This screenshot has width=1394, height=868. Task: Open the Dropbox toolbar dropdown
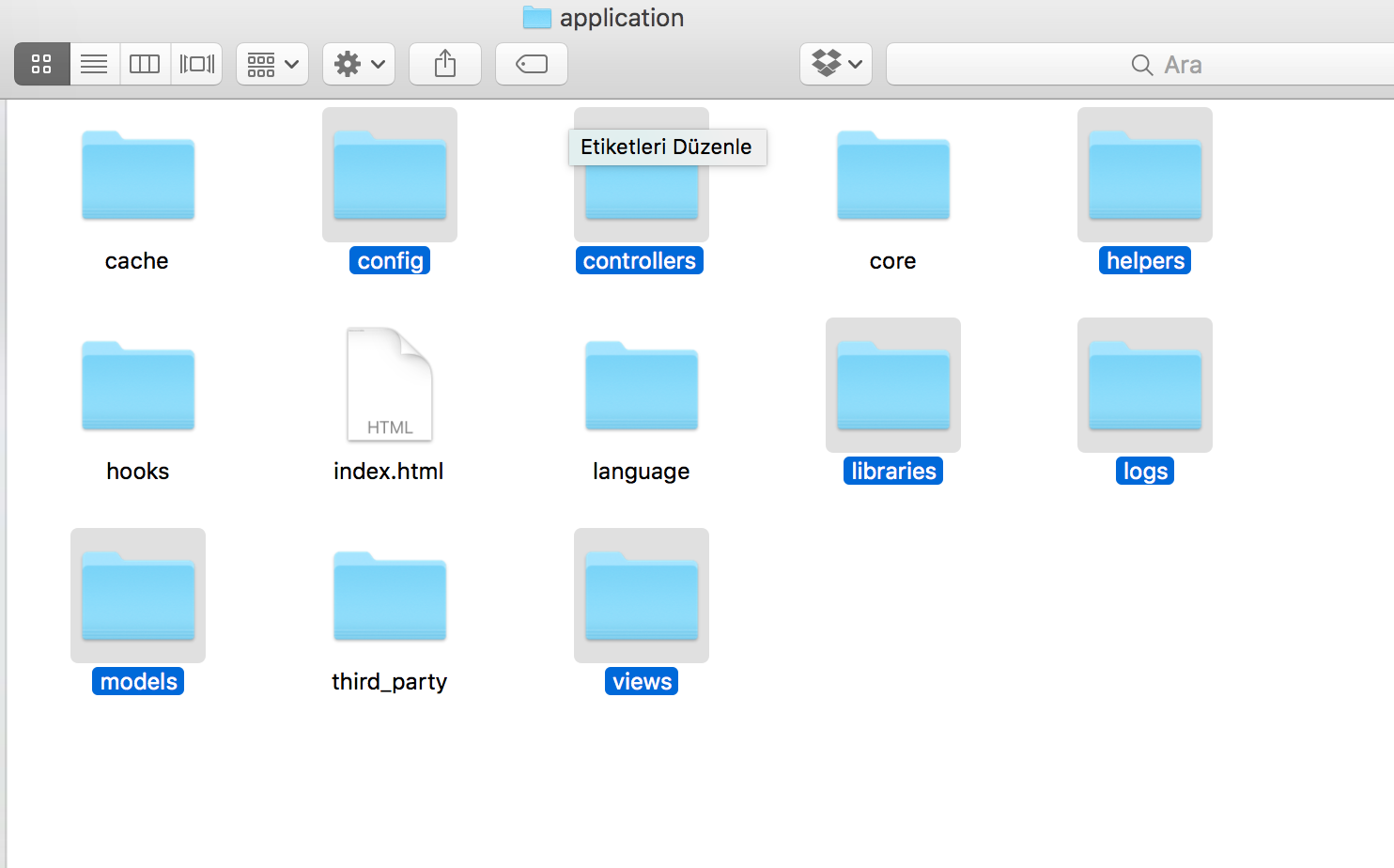(x=836, y=64)
